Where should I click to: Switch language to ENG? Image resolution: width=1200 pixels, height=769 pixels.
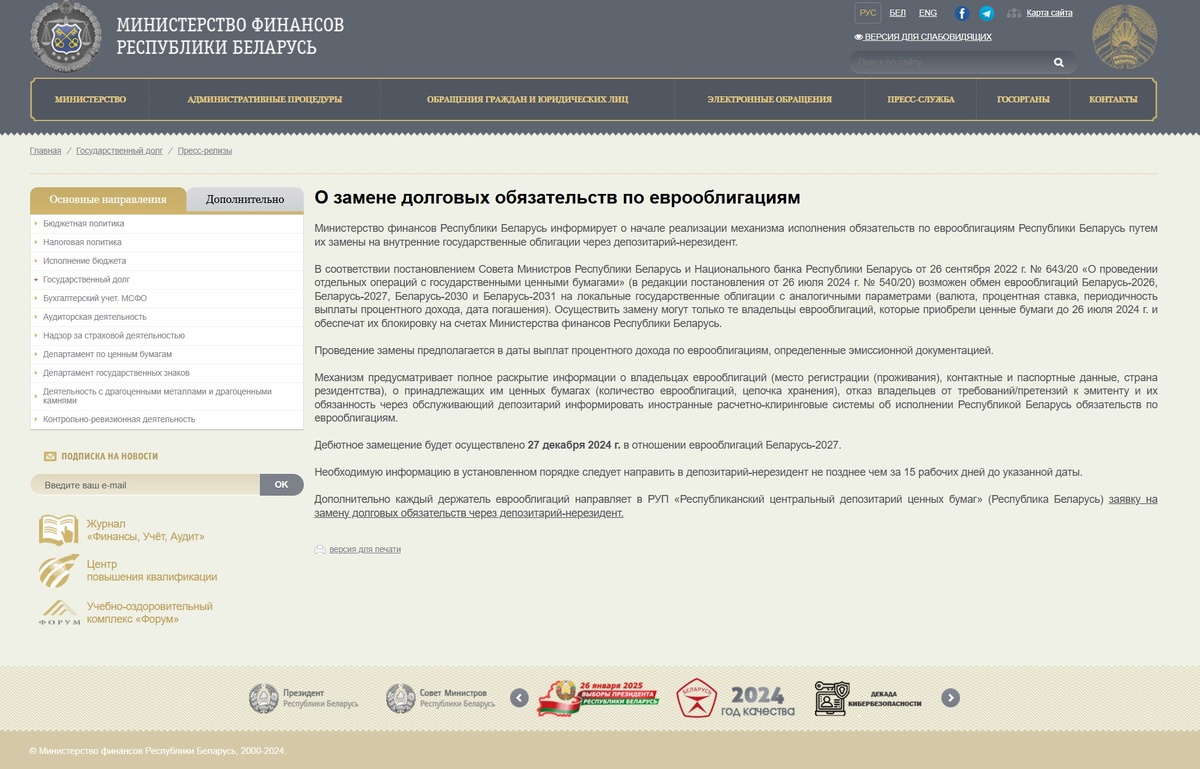click(x=928, y=13)
